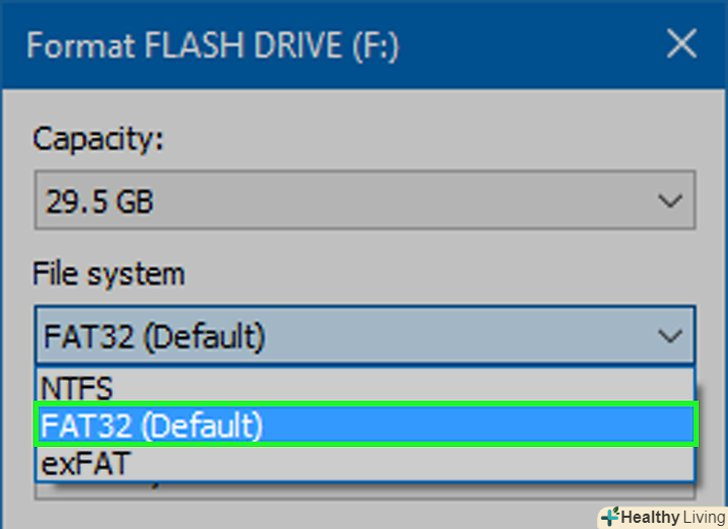
Task: Click the partially hidden field below exFAT
Action: click(364, 489)
